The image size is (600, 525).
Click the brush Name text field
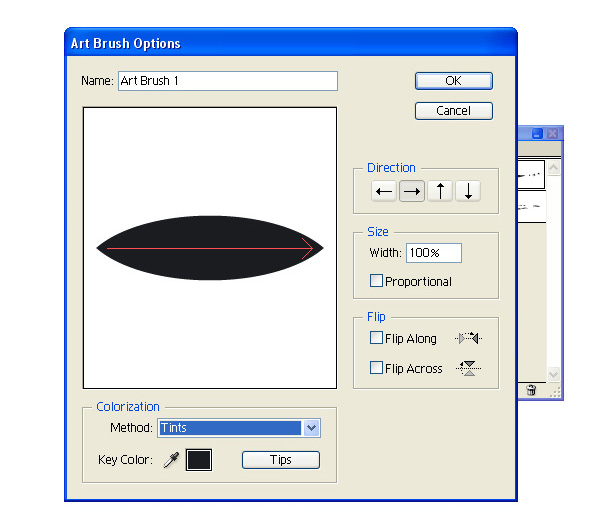(227, 82)
